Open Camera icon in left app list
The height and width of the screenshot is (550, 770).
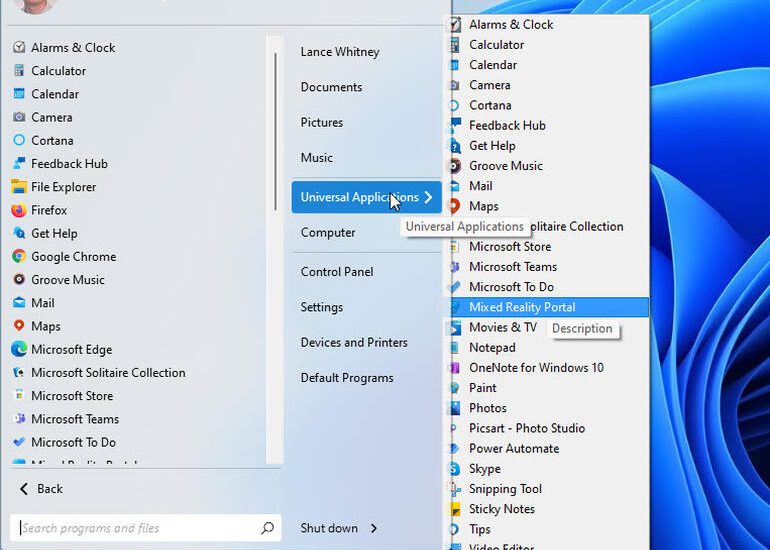click(x=19, y=117)
